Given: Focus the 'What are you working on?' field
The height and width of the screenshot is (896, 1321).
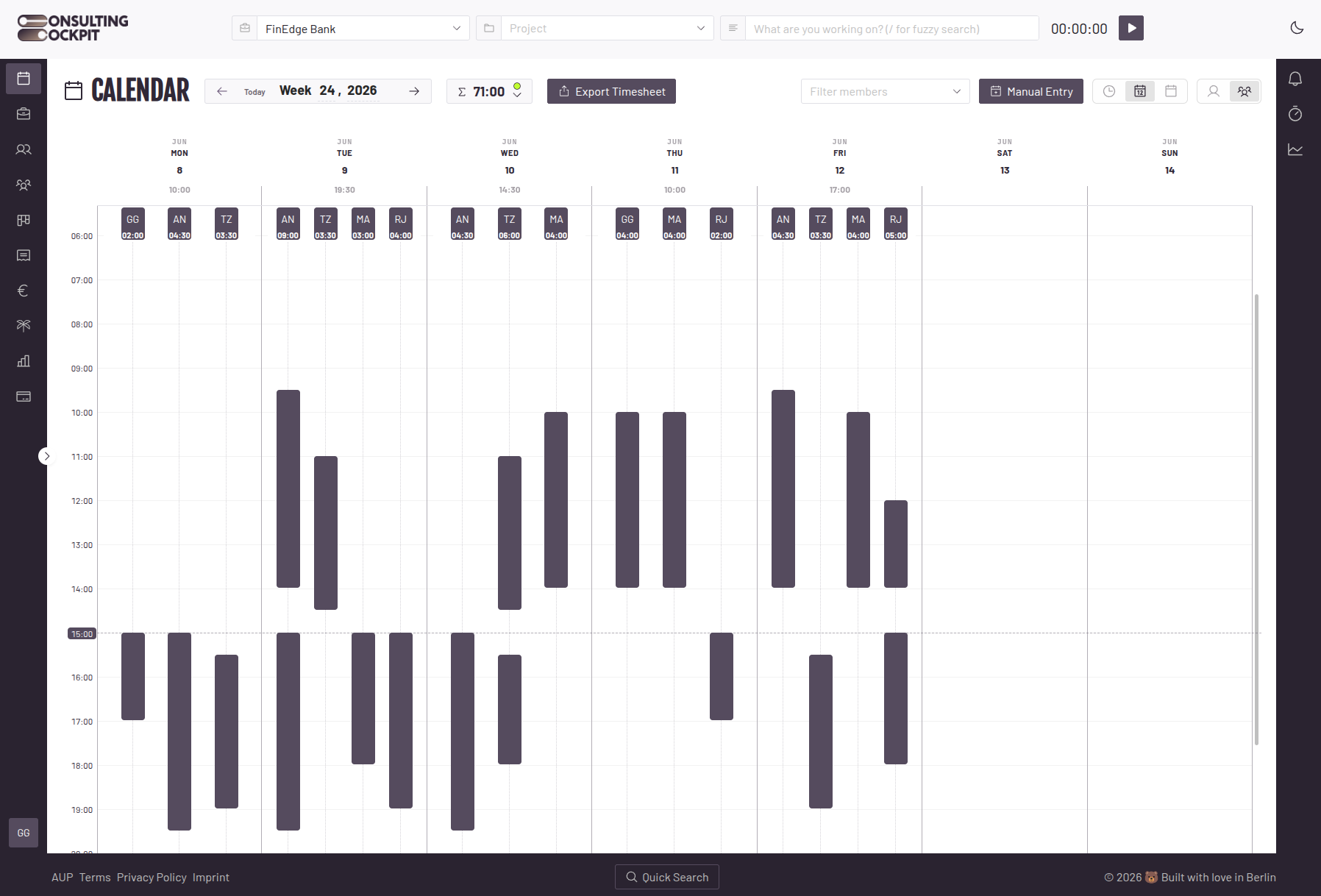Looking at the screenshot, I should [x=891, y=29].
